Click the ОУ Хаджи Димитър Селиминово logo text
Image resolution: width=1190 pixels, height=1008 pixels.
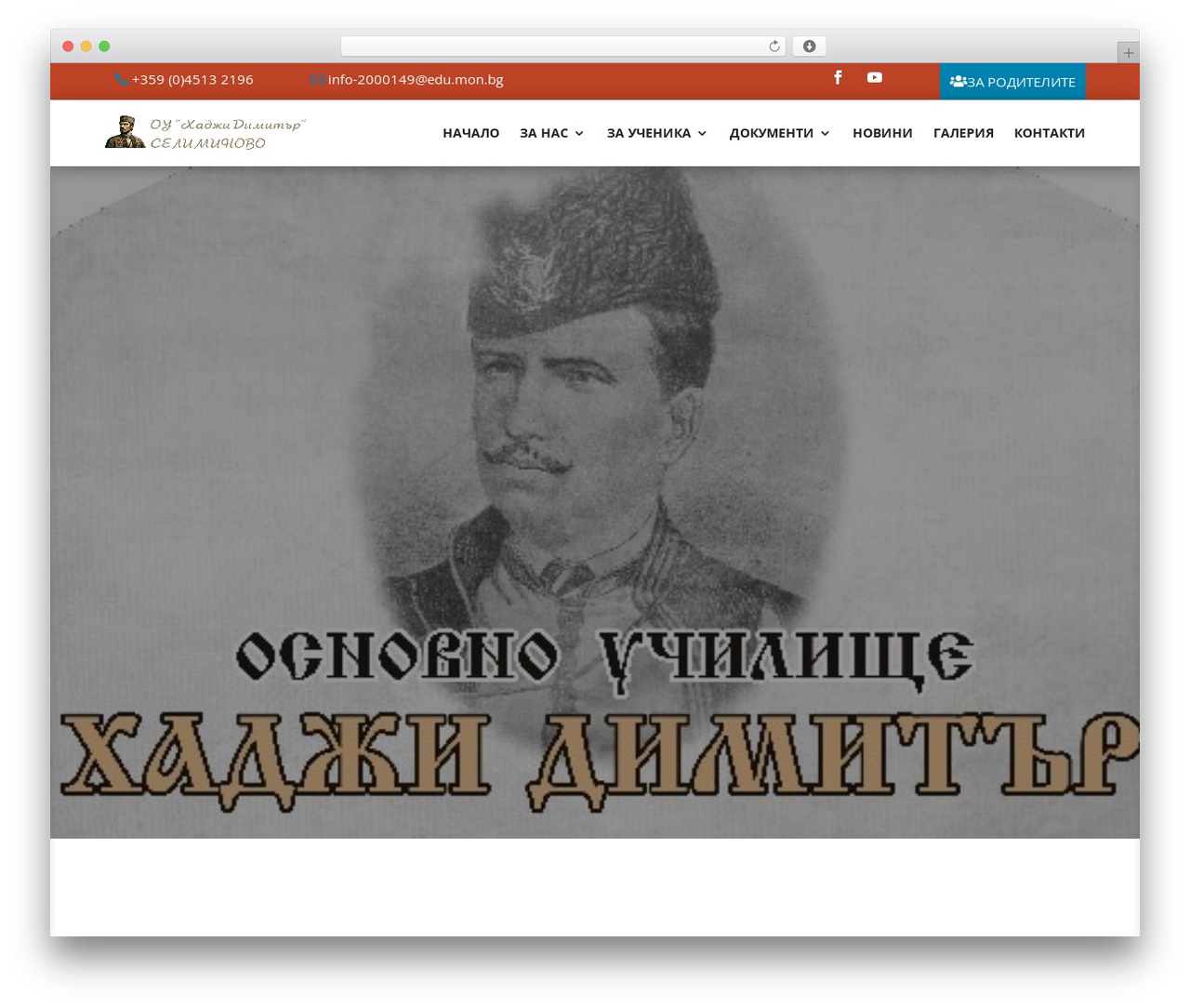[x=228, y=134]
